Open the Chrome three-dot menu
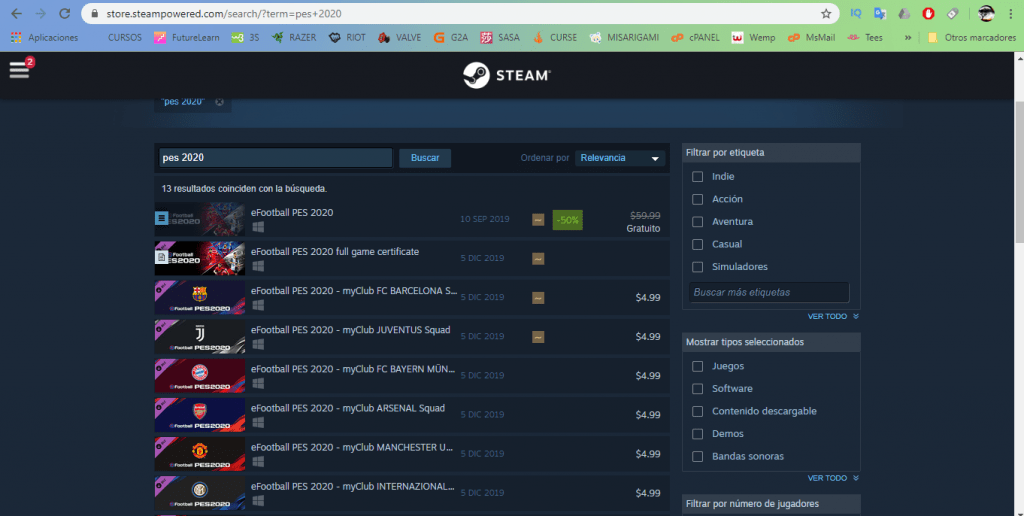The image size is (1024, 516). tap(1010, 13)
